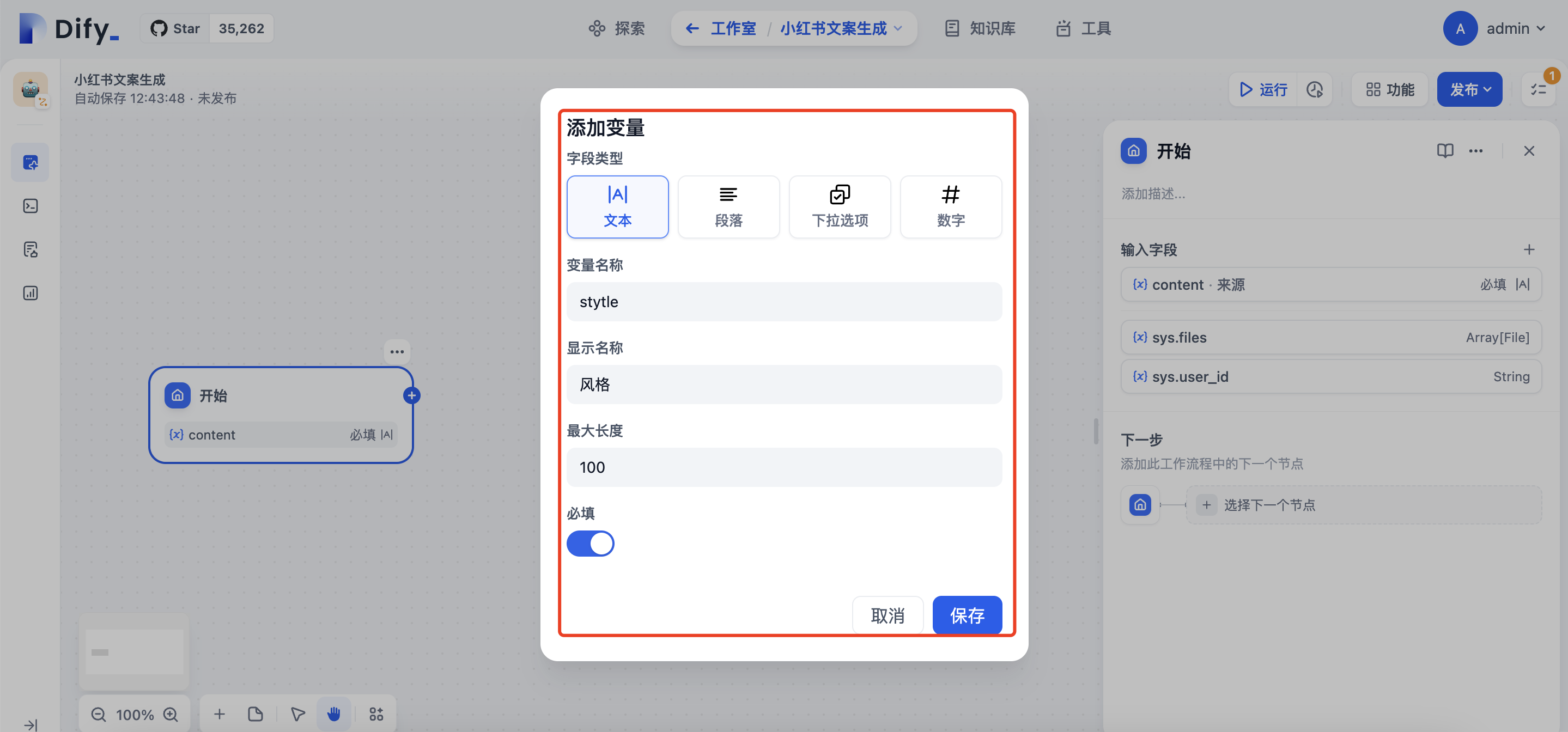The width and height of the screenshot is (1568, 732).
Task: Select the 段落 paragraph field type
Action: pyautogui.click(x=728, y=207)
